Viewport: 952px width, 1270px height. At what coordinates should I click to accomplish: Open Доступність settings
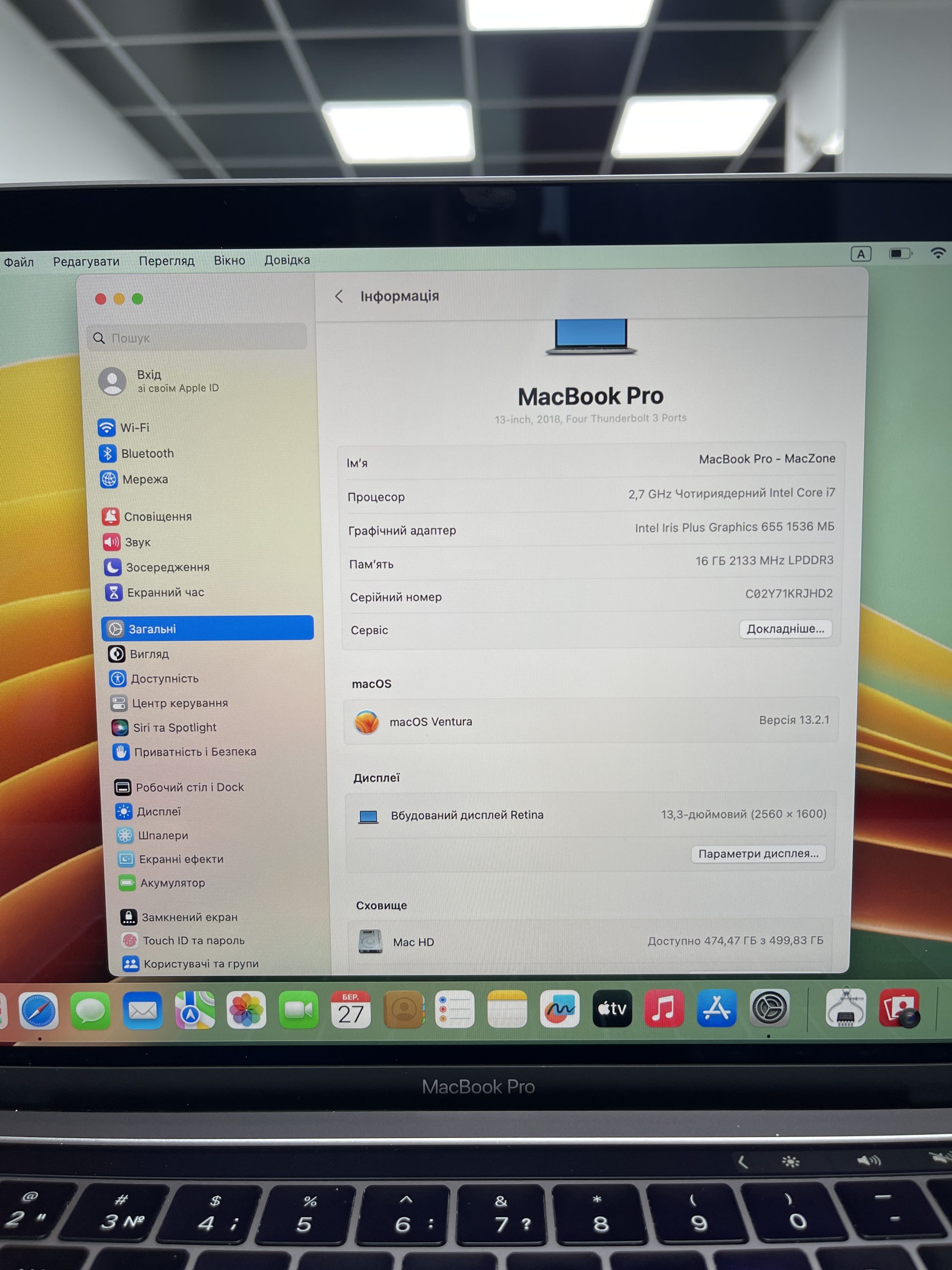153,679
